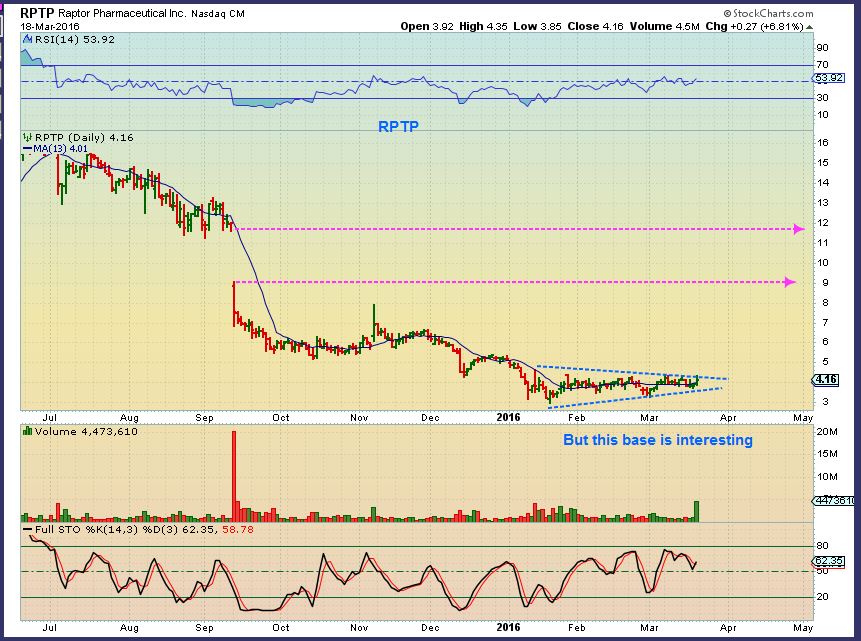The width and height of the screenshot is (861, 641).
Task: Click the Volume 4,473,610 legend text
Action: [86, 432]
